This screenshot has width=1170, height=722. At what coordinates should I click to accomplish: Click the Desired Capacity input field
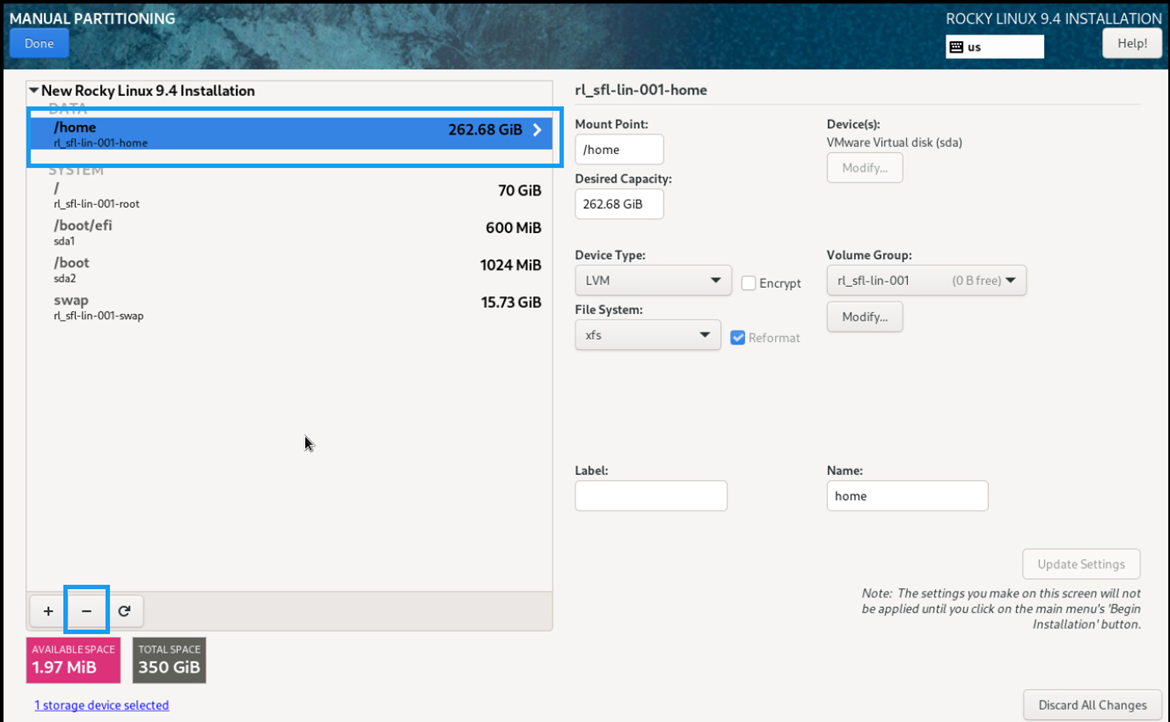[x=619, y=204]
